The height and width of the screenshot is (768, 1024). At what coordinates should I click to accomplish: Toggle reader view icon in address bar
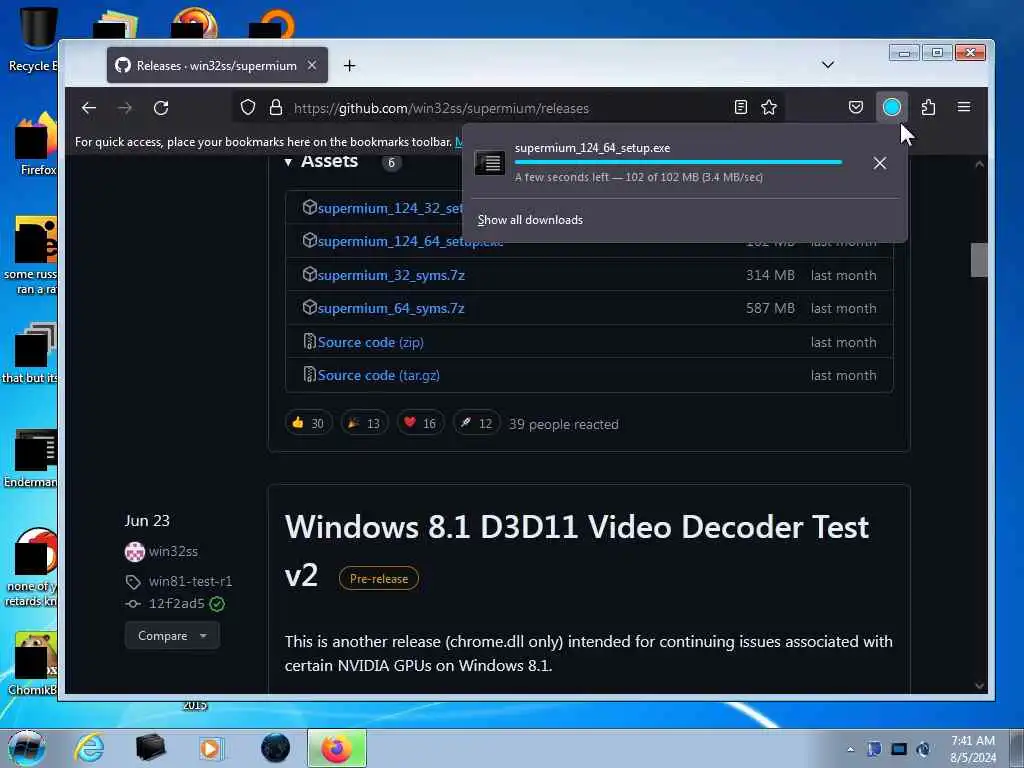pos(741,107)
